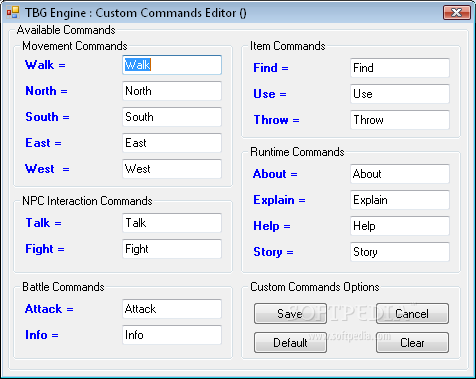The height and width of the screenshot is (379, 476).
Task: Clear all command fields
Action: pos(412,342)
